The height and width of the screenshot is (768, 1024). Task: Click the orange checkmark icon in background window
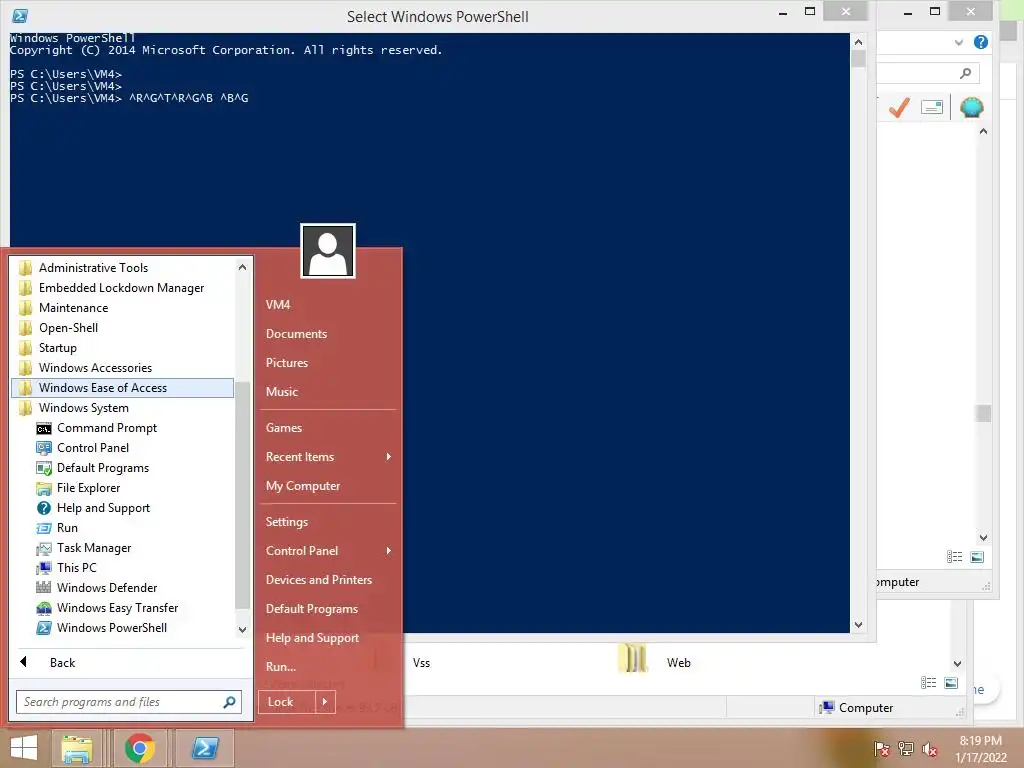899,107
